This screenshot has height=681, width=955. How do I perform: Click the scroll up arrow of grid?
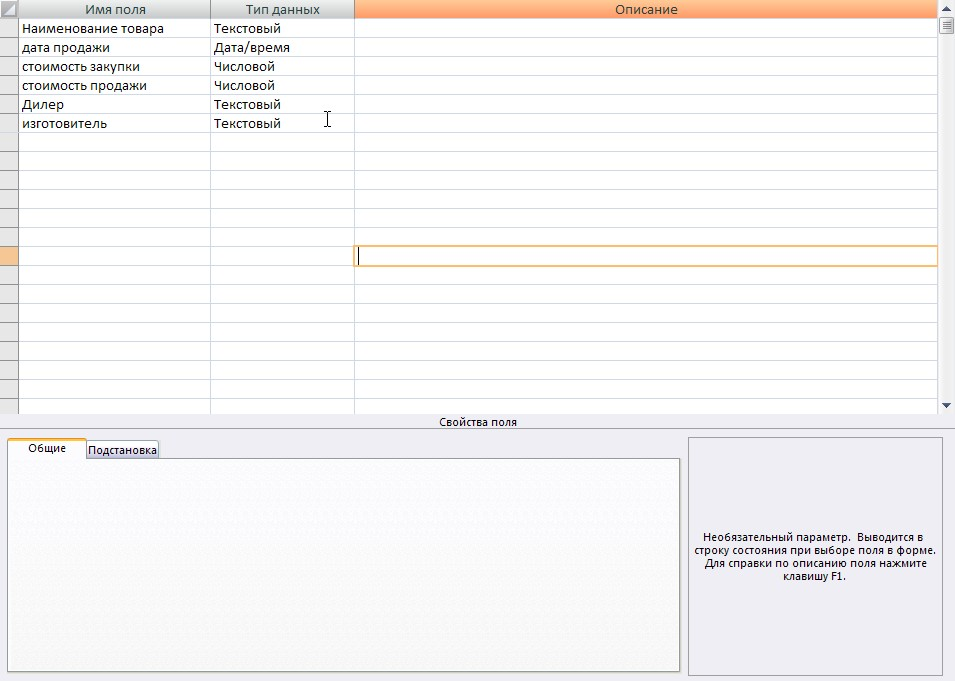tap(946, 8)
